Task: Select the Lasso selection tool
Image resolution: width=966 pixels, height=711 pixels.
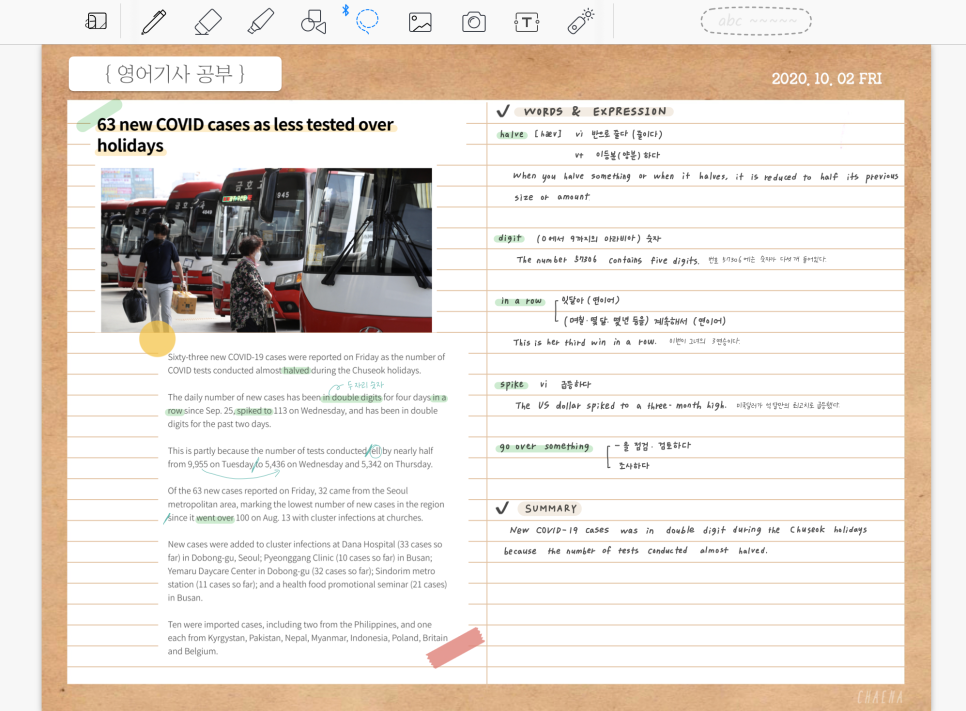Action: click(x=367, y=21)
